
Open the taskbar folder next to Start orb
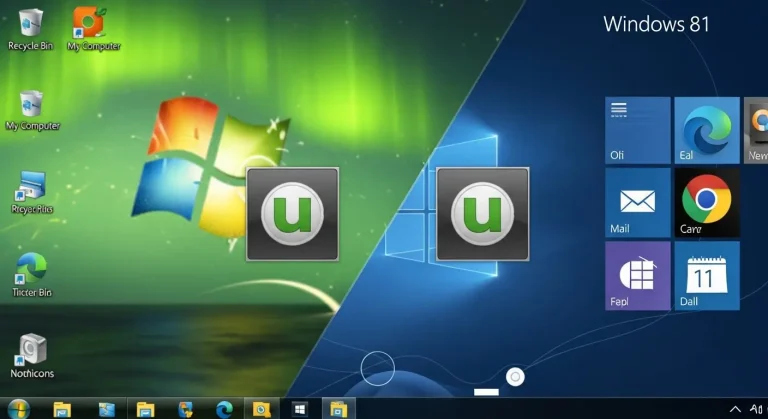(62, 409)
